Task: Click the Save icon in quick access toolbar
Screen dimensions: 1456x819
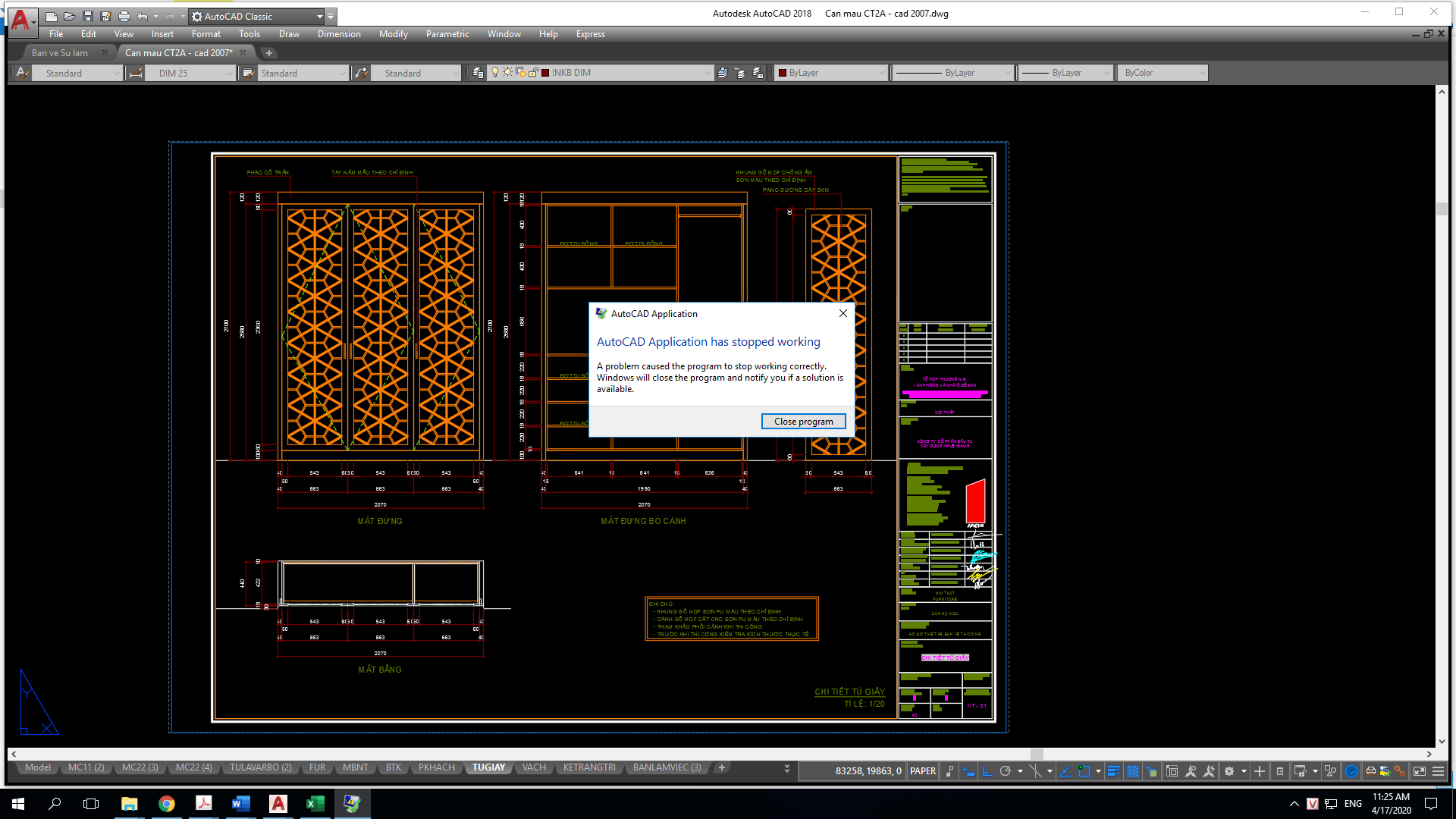Action: tap(88, 16)
